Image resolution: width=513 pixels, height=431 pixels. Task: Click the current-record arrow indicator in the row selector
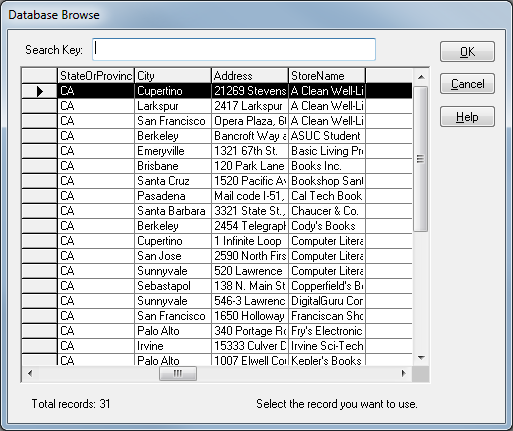(x=39, y=91)
